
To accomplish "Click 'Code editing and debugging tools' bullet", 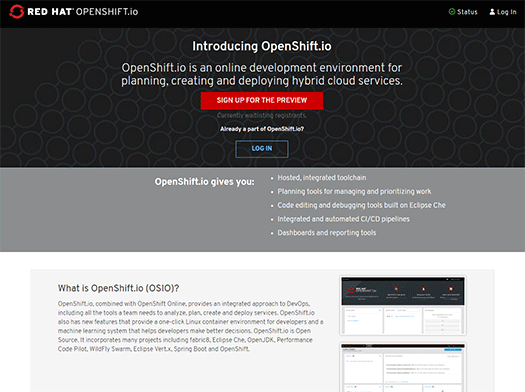I will (362, 205).
